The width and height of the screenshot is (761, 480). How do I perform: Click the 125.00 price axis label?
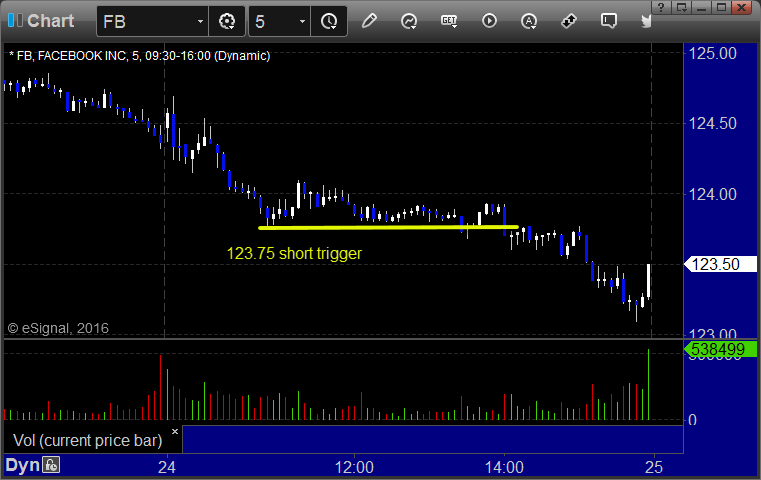(x=713, y=53)
